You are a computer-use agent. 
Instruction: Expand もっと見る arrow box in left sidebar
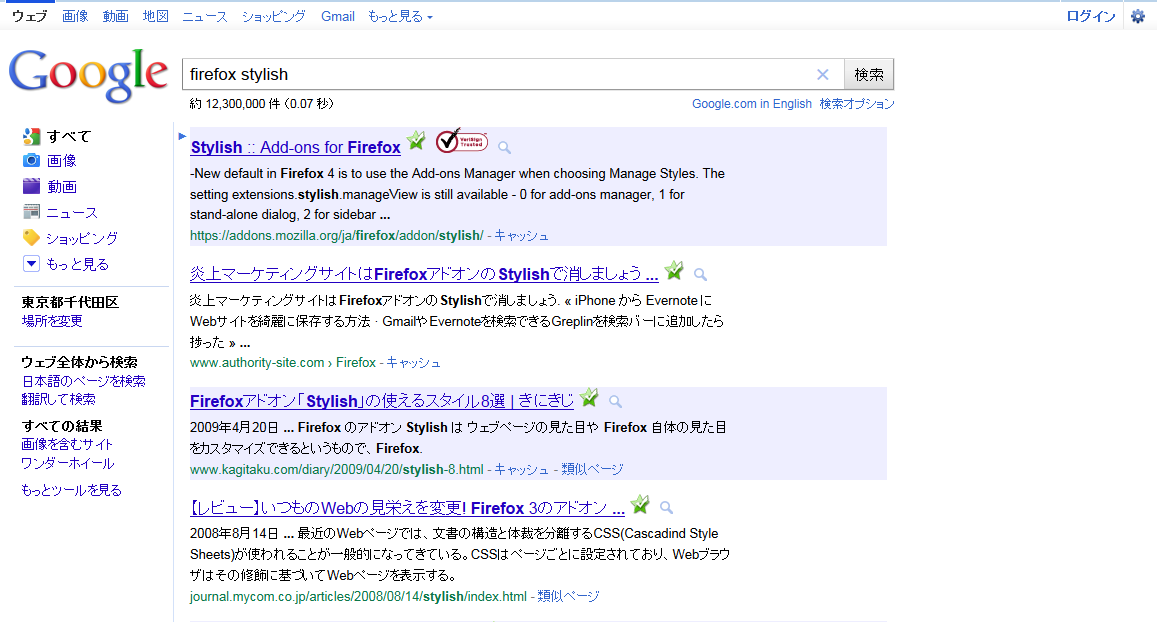tap(31, 263)
